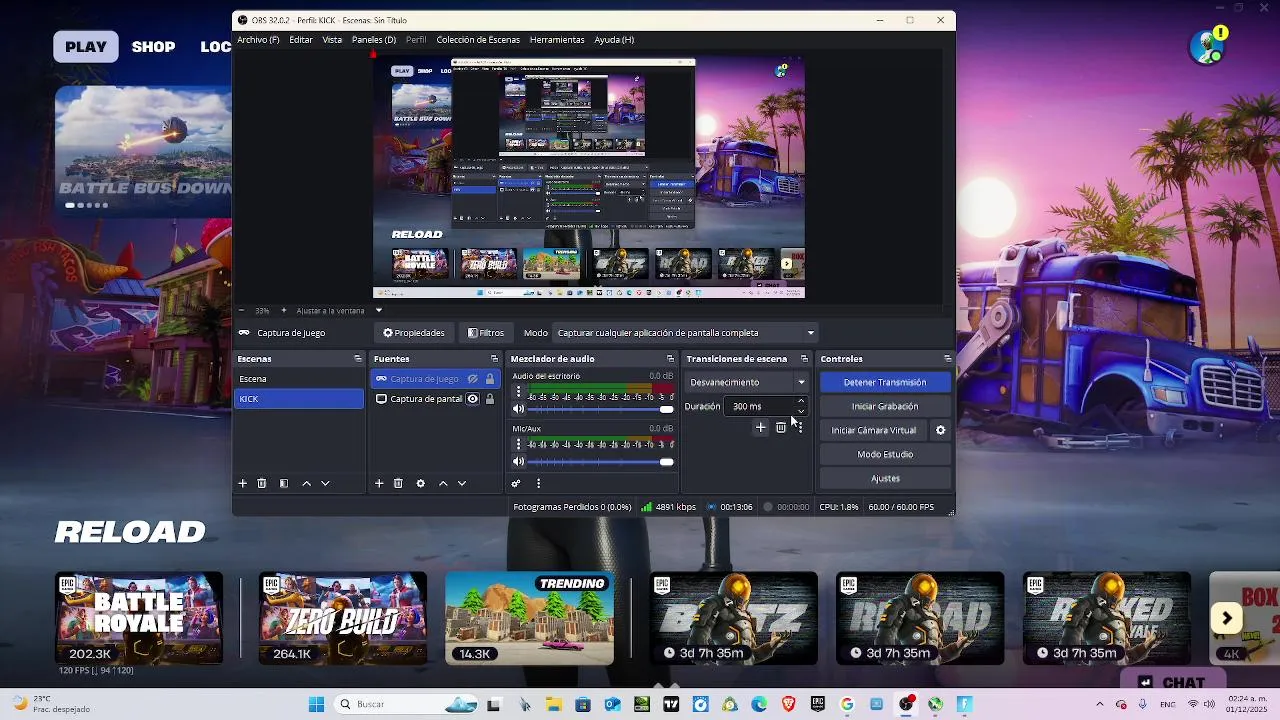Enable Modo Estudio
Image resolution: width=1280 pixels, height=720 pixels.
pyautogui.click(x=885, y=454)
